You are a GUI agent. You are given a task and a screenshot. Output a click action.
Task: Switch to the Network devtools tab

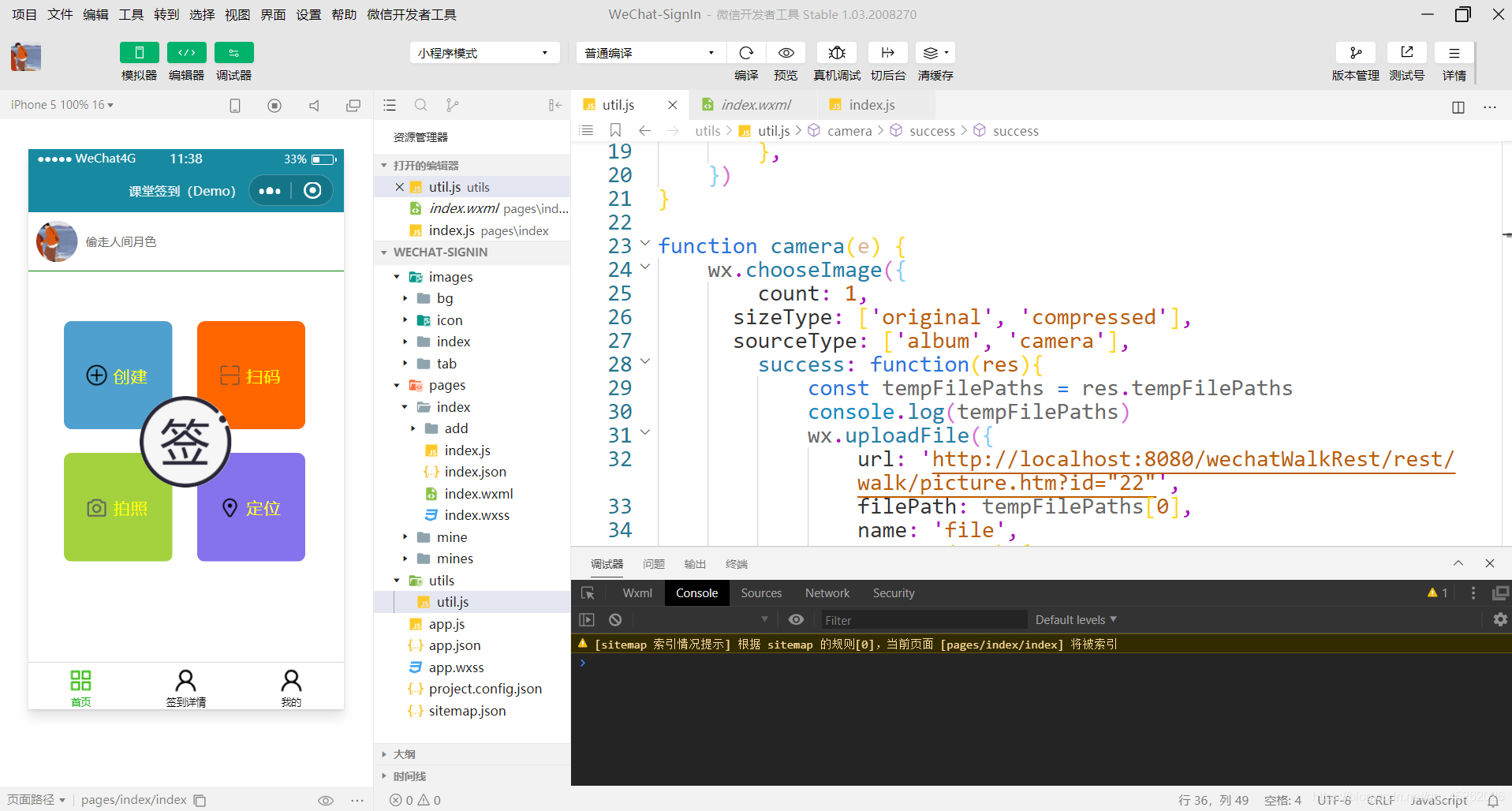tap(827, 593)
